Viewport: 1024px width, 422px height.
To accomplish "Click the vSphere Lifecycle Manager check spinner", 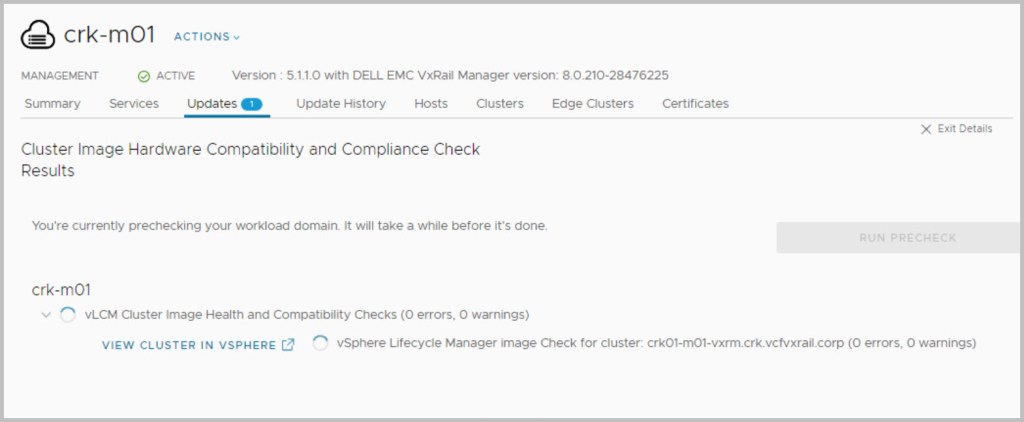I will [321, 343].
